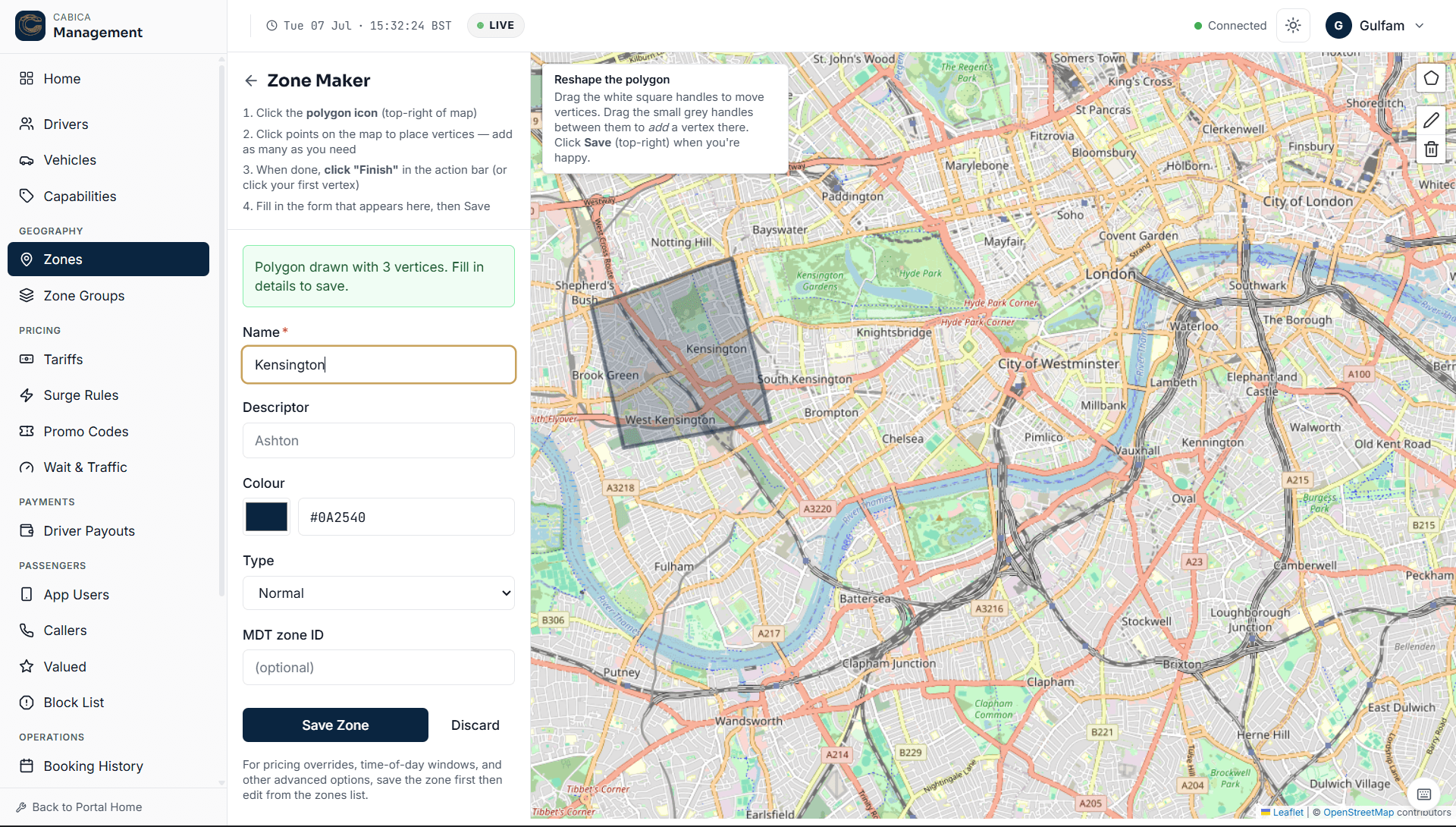Open the Block List menu item
This screenshot has height=827, width=1456.
tap(108, 703)
